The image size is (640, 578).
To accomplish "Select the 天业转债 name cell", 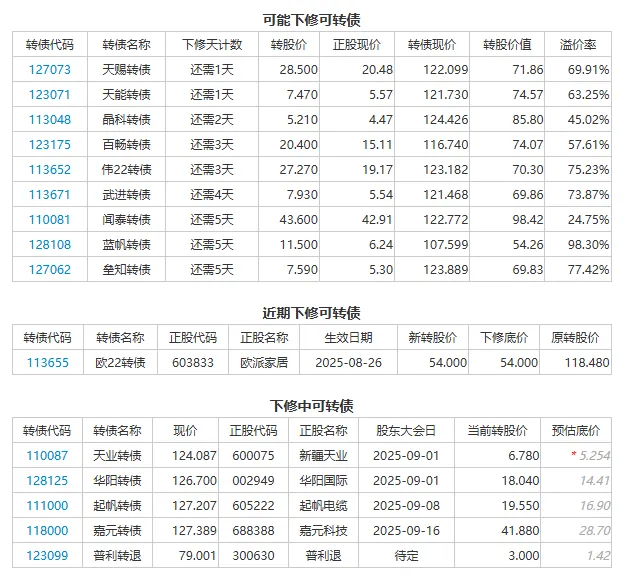I will click(x=118, y=456).
